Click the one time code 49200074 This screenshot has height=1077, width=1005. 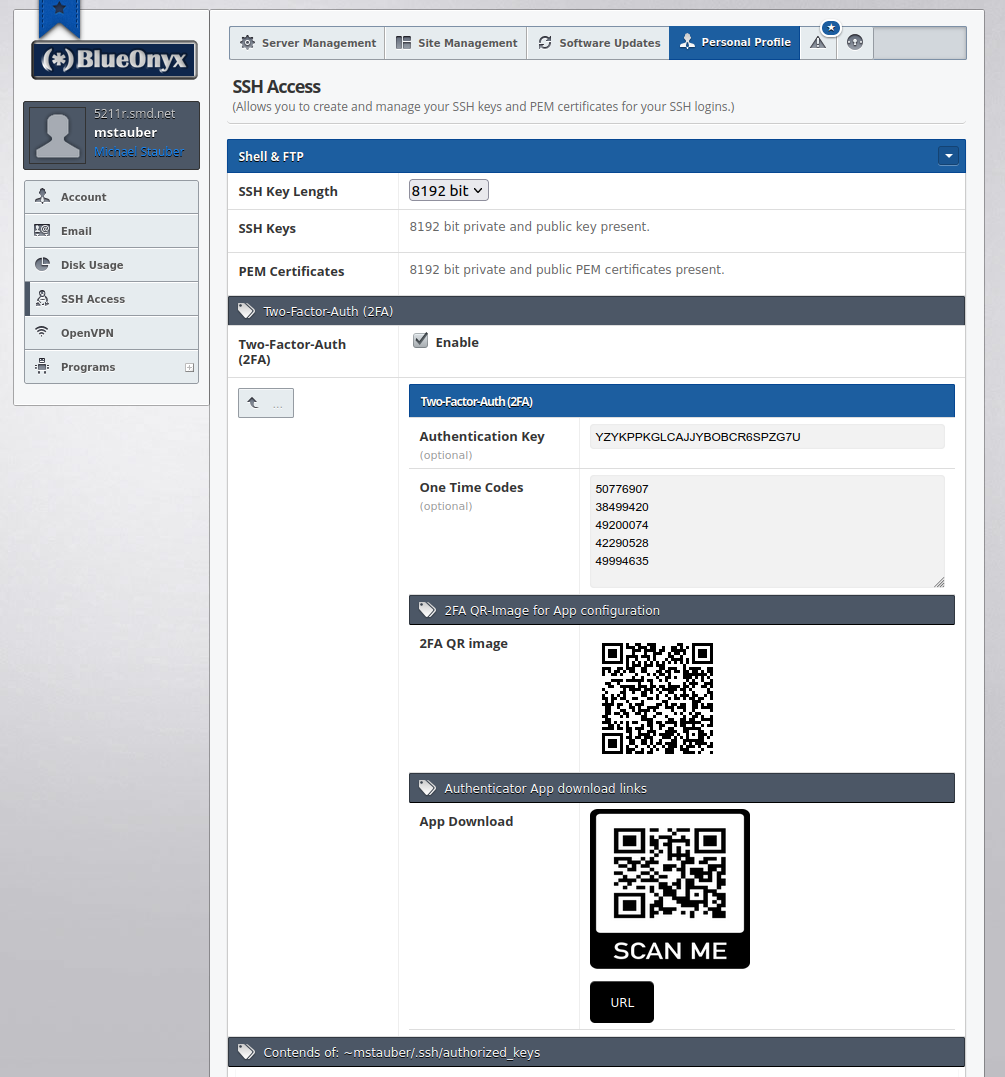(622, 525)
